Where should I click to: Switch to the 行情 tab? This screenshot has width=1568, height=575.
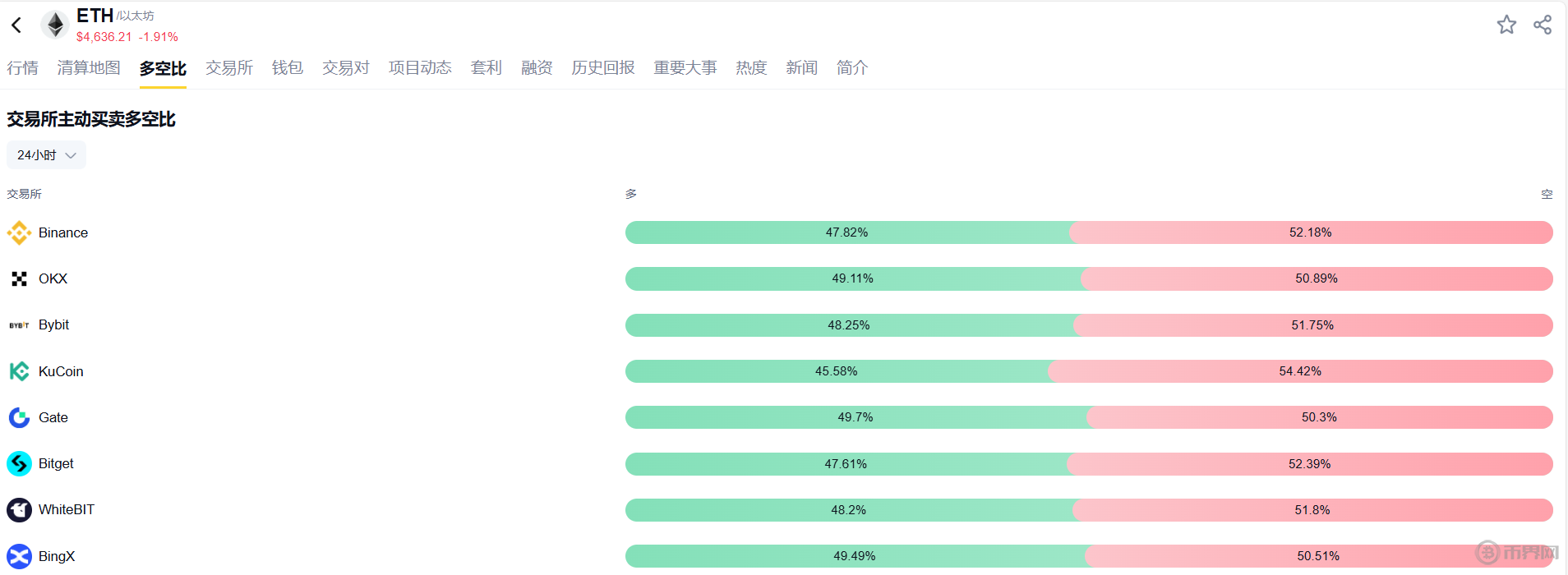[23, 68]
